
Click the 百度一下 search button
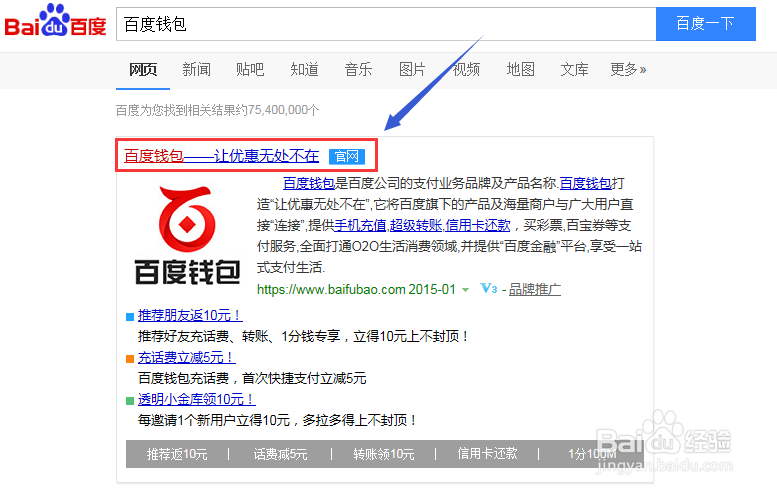[x=706, y=24]
